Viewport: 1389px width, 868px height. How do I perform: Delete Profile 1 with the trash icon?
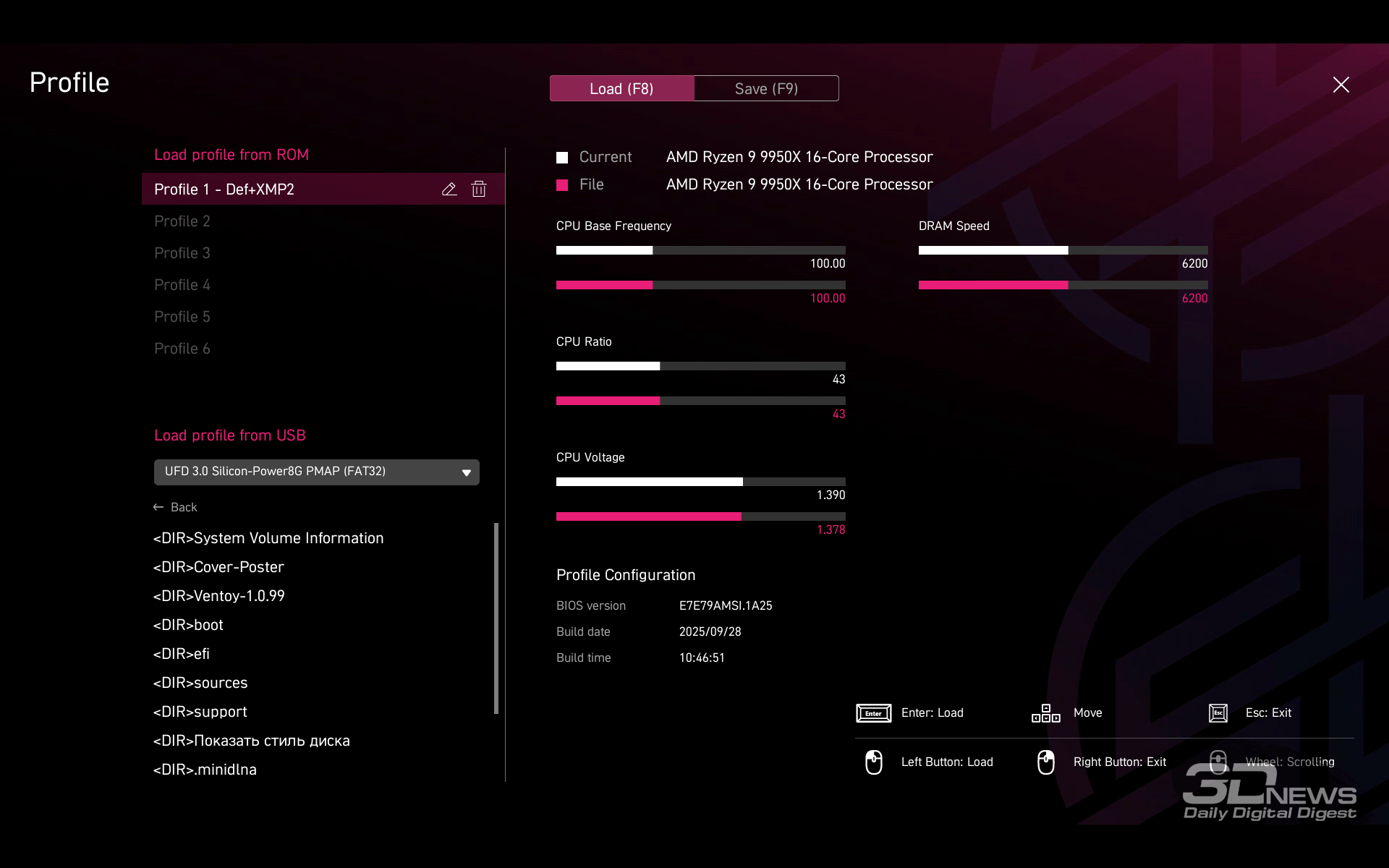tap(479, 190)
